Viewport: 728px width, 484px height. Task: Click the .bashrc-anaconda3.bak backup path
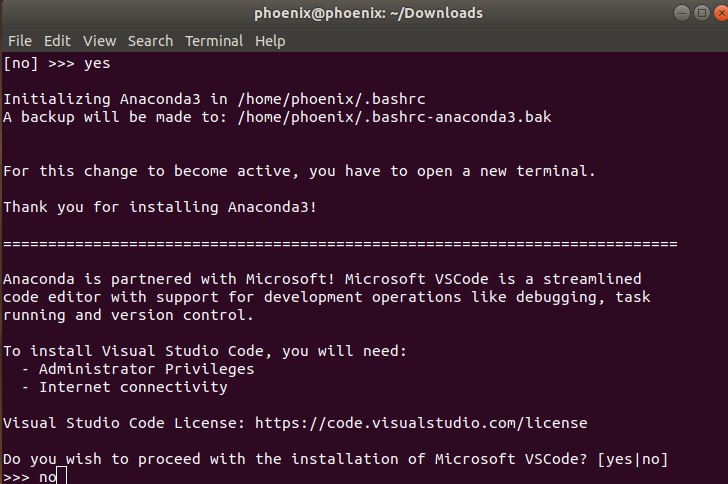[395, 117]
